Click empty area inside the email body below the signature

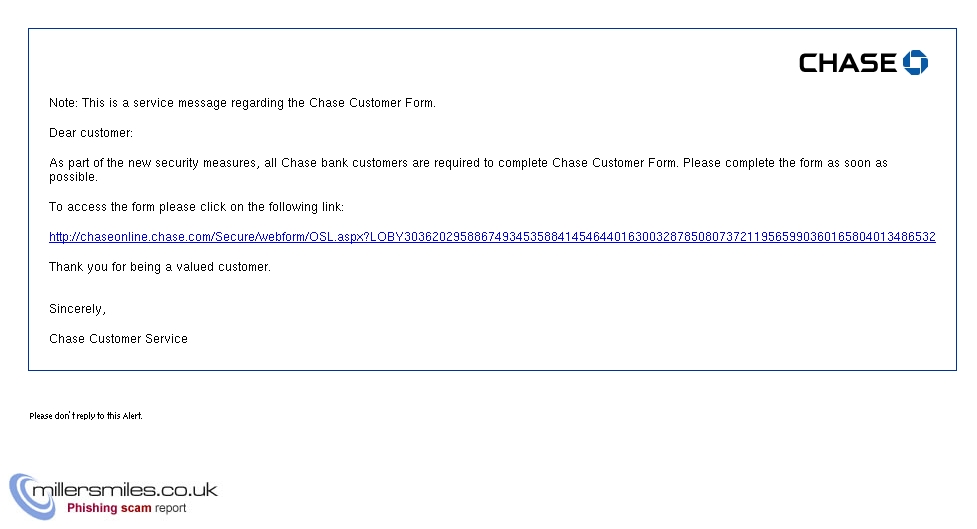point(492,358)
